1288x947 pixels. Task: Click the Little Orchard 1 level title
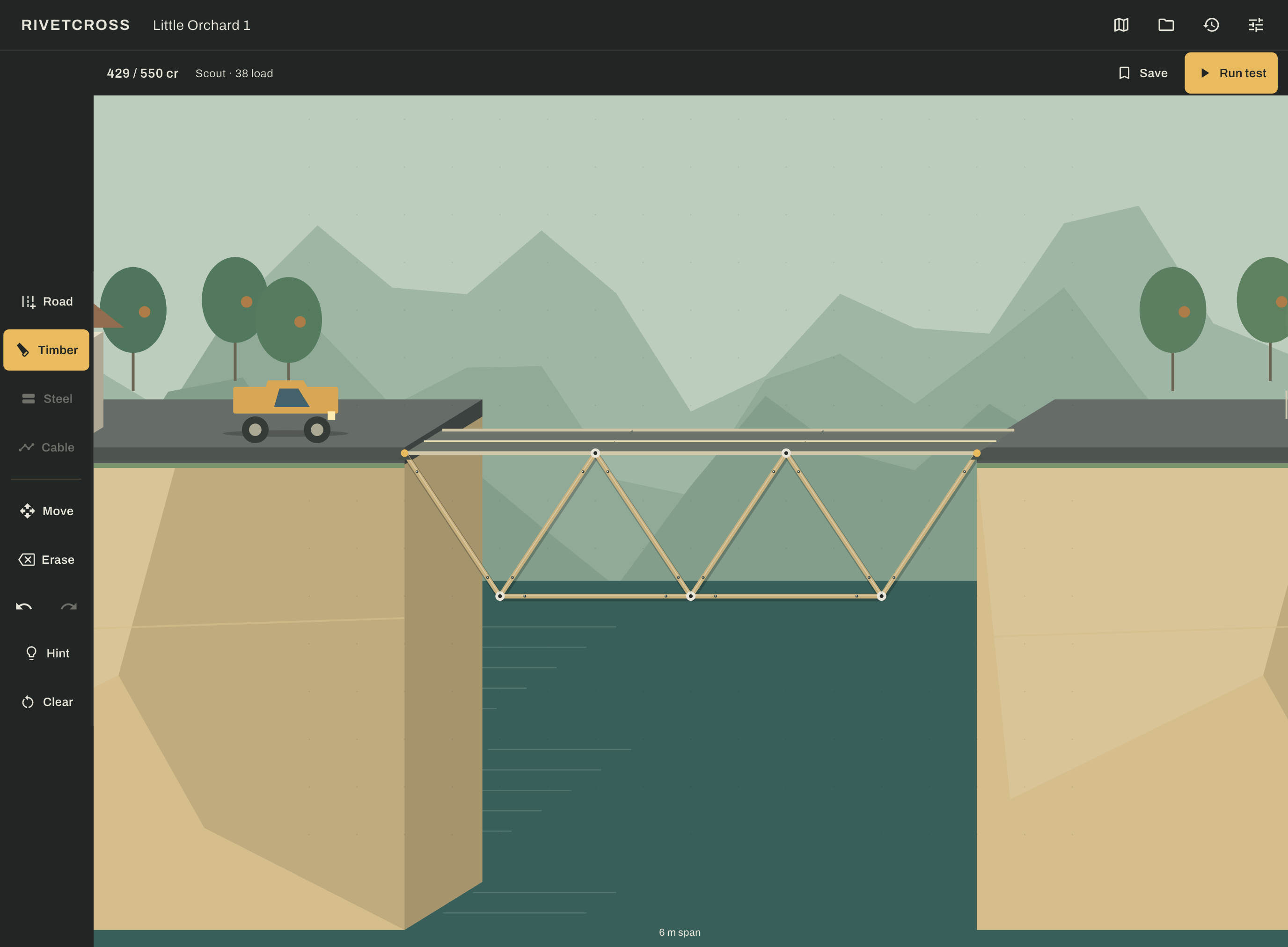201,25
